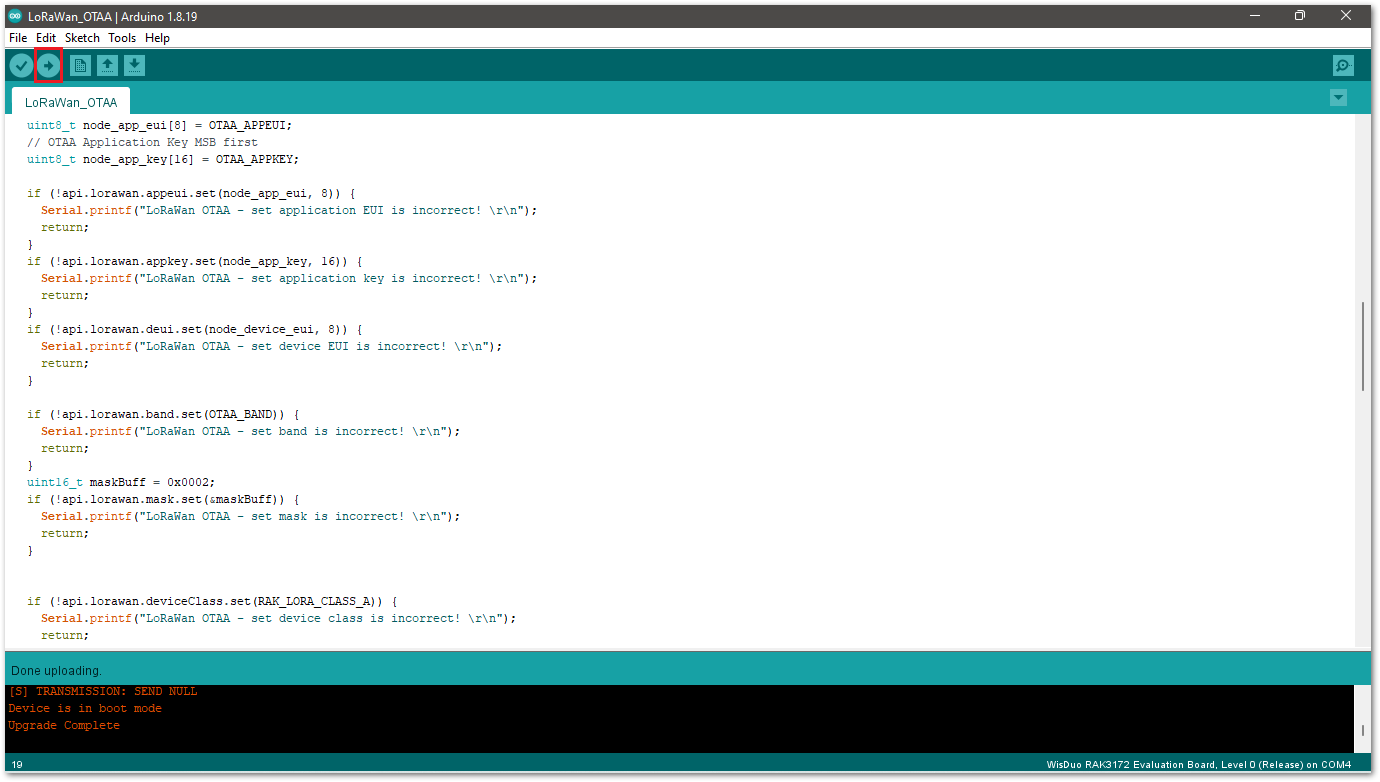Click 'set application key is incorrect' printf line
Viewport: 1380px width, 782px height.
tap(289, 278)
